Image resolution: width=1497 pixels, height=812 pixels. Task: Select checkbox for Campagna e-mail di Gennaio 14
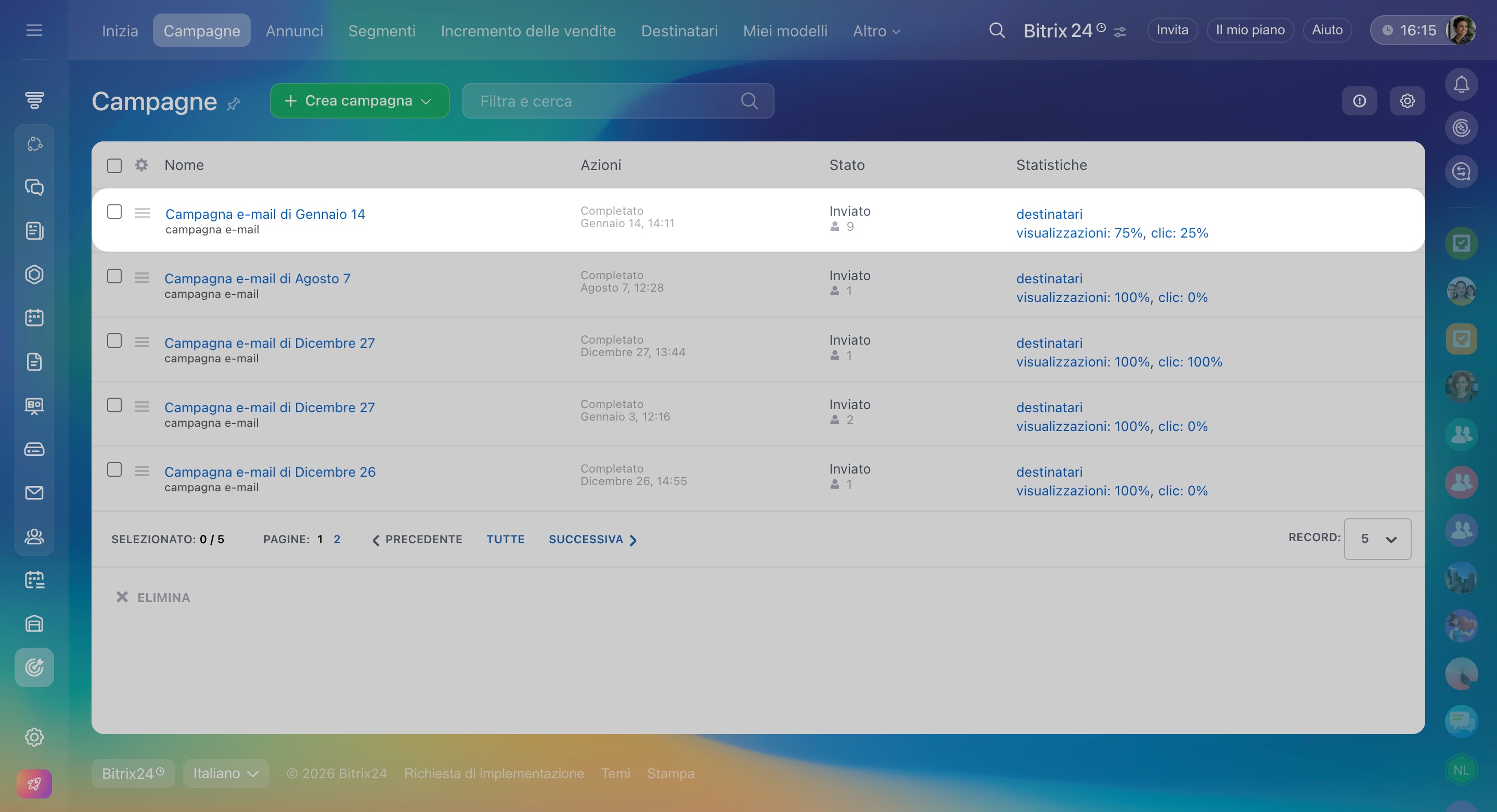(114, 212)
